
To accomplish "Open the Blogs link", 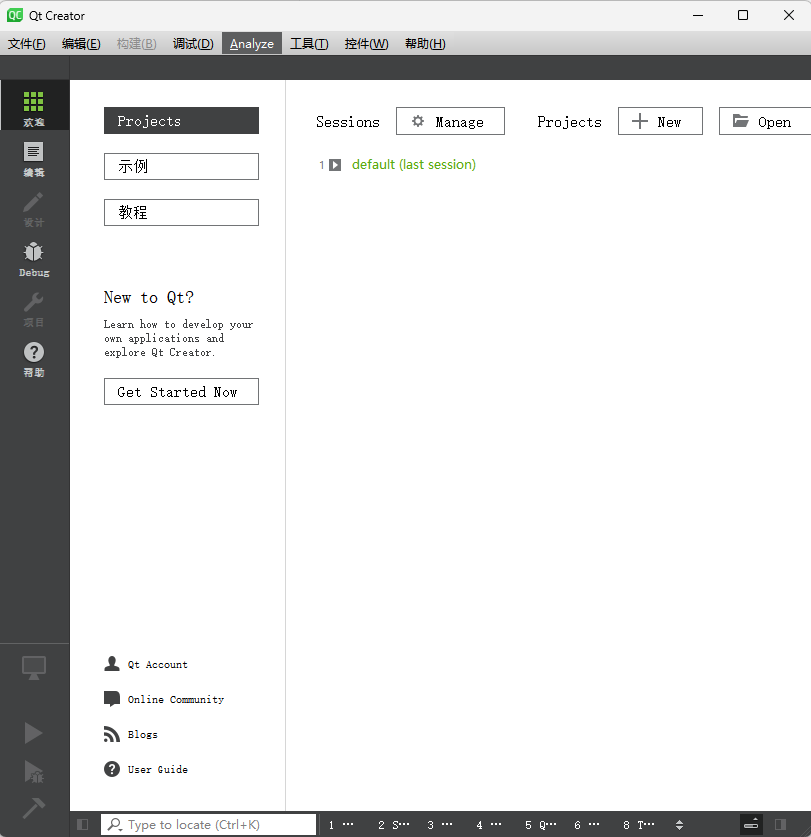I will point(131,735).
